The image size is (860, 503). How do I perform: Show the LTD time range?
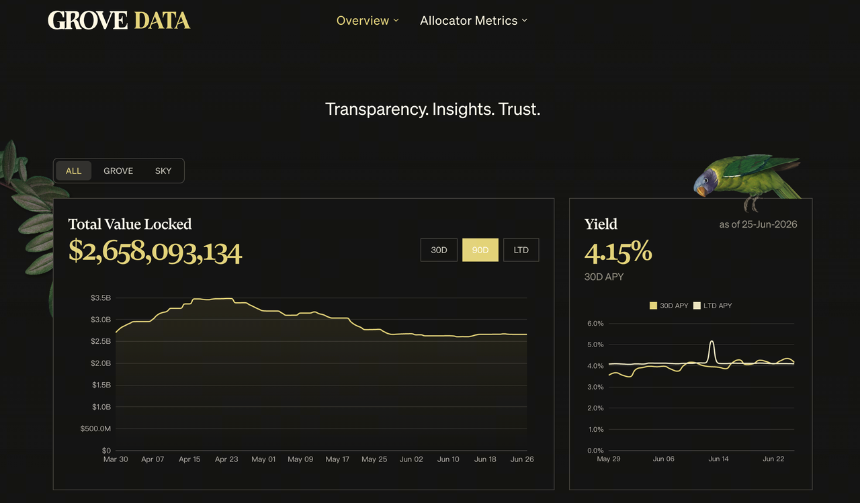521,250
